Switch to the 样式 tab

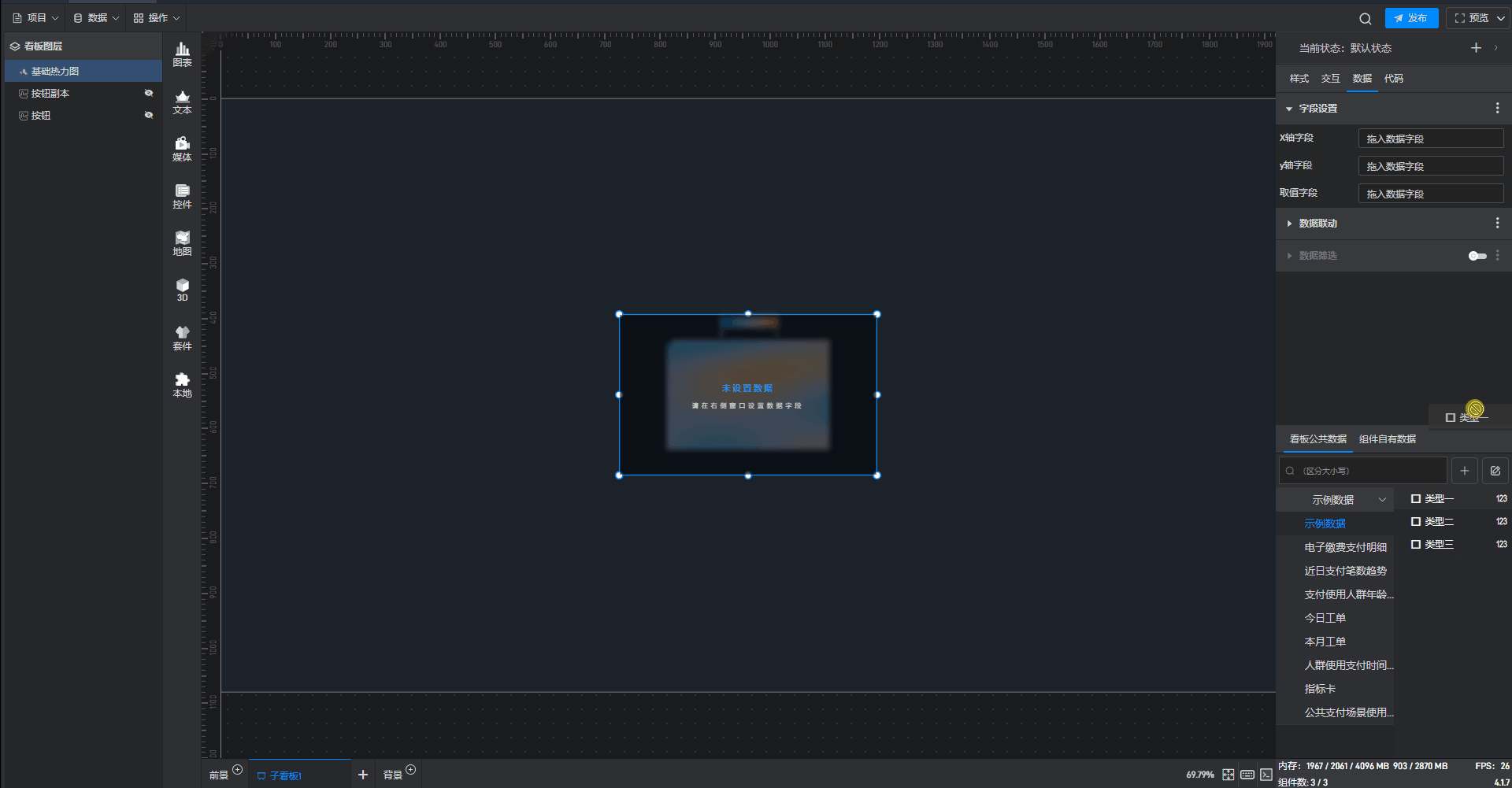pyautogui.click(x=1299, y=79)
